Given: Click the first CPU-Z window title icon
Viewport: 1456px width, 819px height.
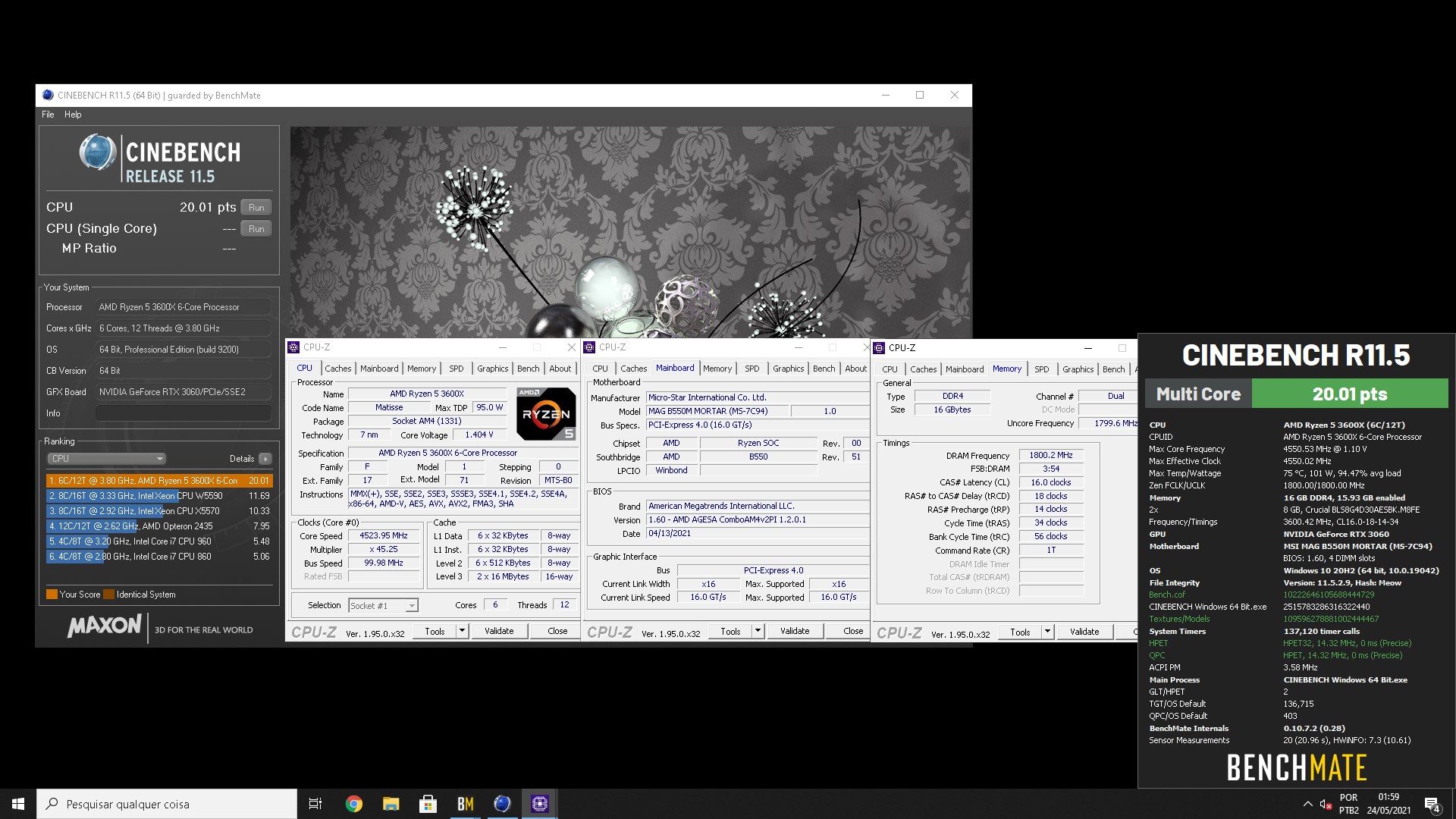Looking at the screenshot, I should pyautogui.click(x=293, y=347).
